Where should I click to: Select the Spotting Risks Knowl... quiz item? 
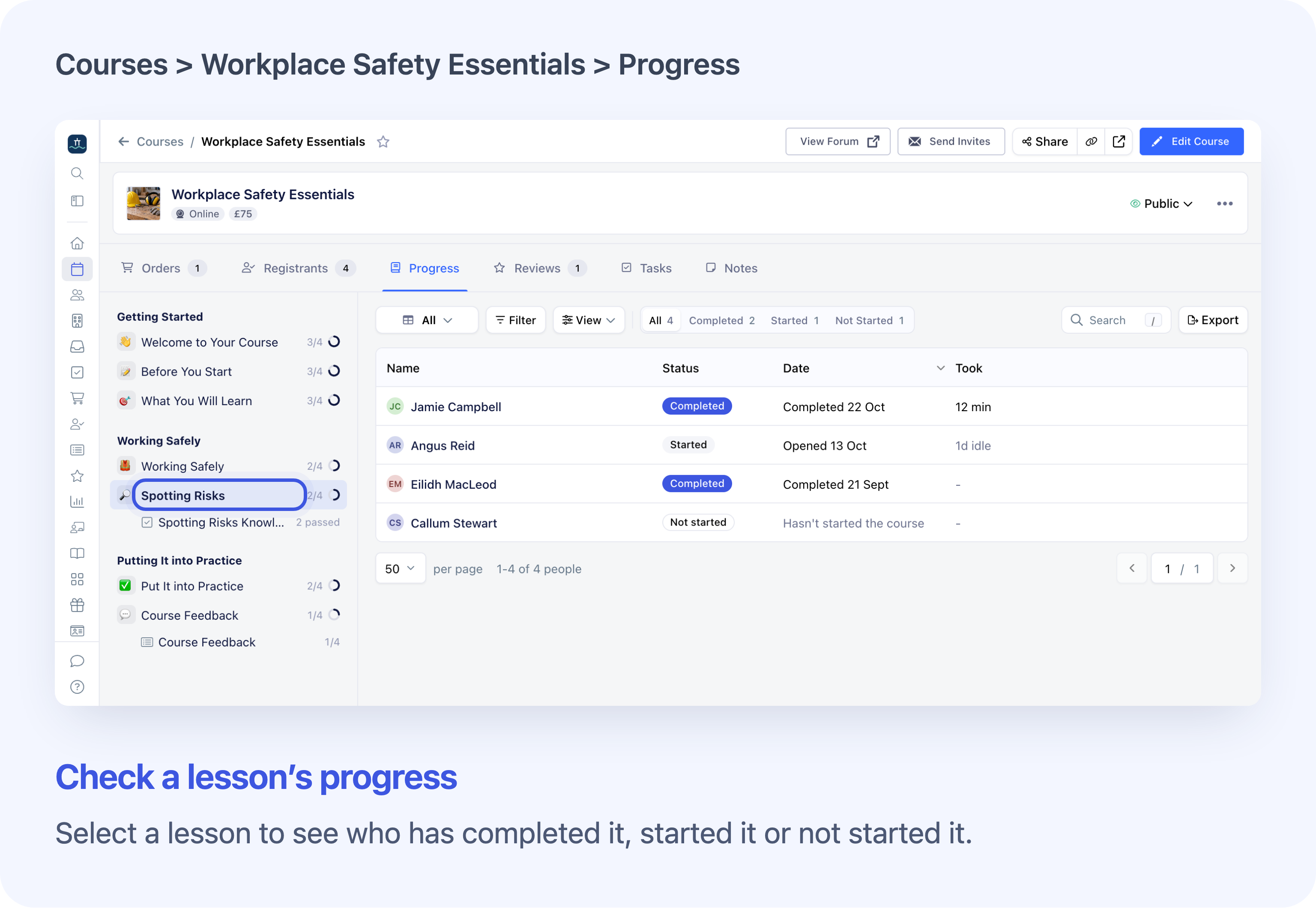click(x=239, y=522)
